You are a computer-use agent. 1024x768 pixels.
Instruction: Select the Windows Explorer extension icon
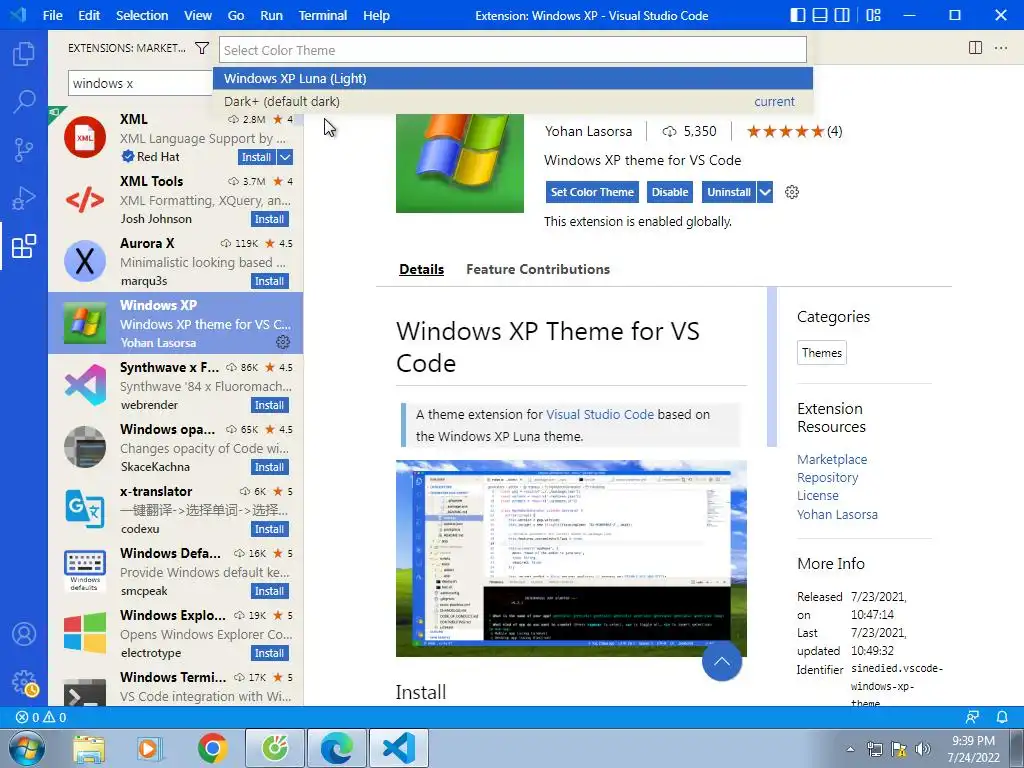85,633
